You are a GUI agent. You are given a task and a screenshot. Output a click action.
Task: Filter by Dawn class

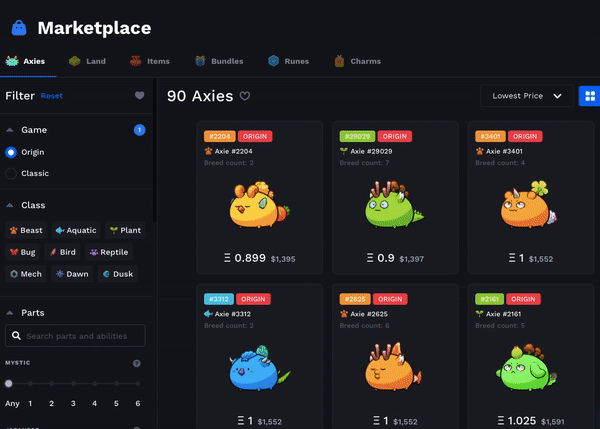[x=72, y=274]
